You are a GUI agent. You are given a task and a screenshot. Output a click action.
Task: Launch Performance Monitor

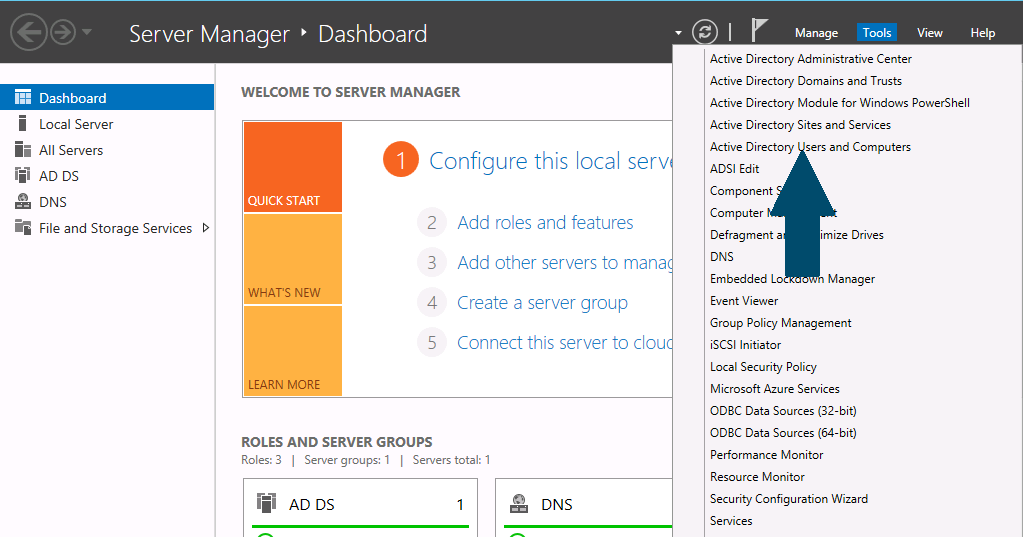coord(767,455)
